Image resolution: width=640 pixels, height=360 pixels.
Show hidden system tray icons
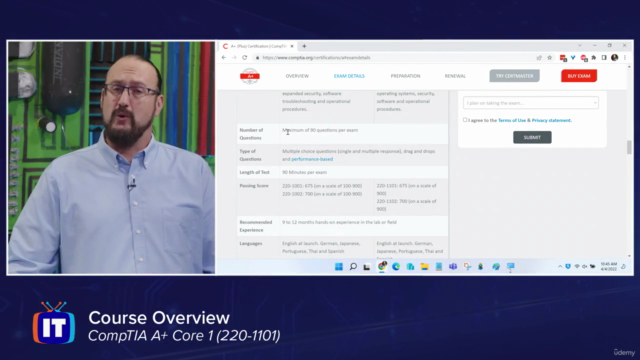click(560, 267)
